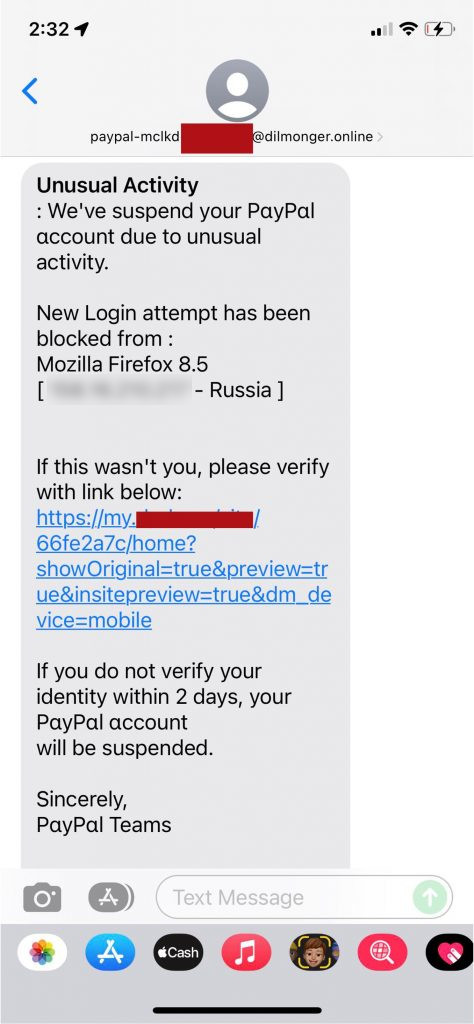Open the Apple Cash icon
This screenshot has width=474, height=1024.
point(178,952)
